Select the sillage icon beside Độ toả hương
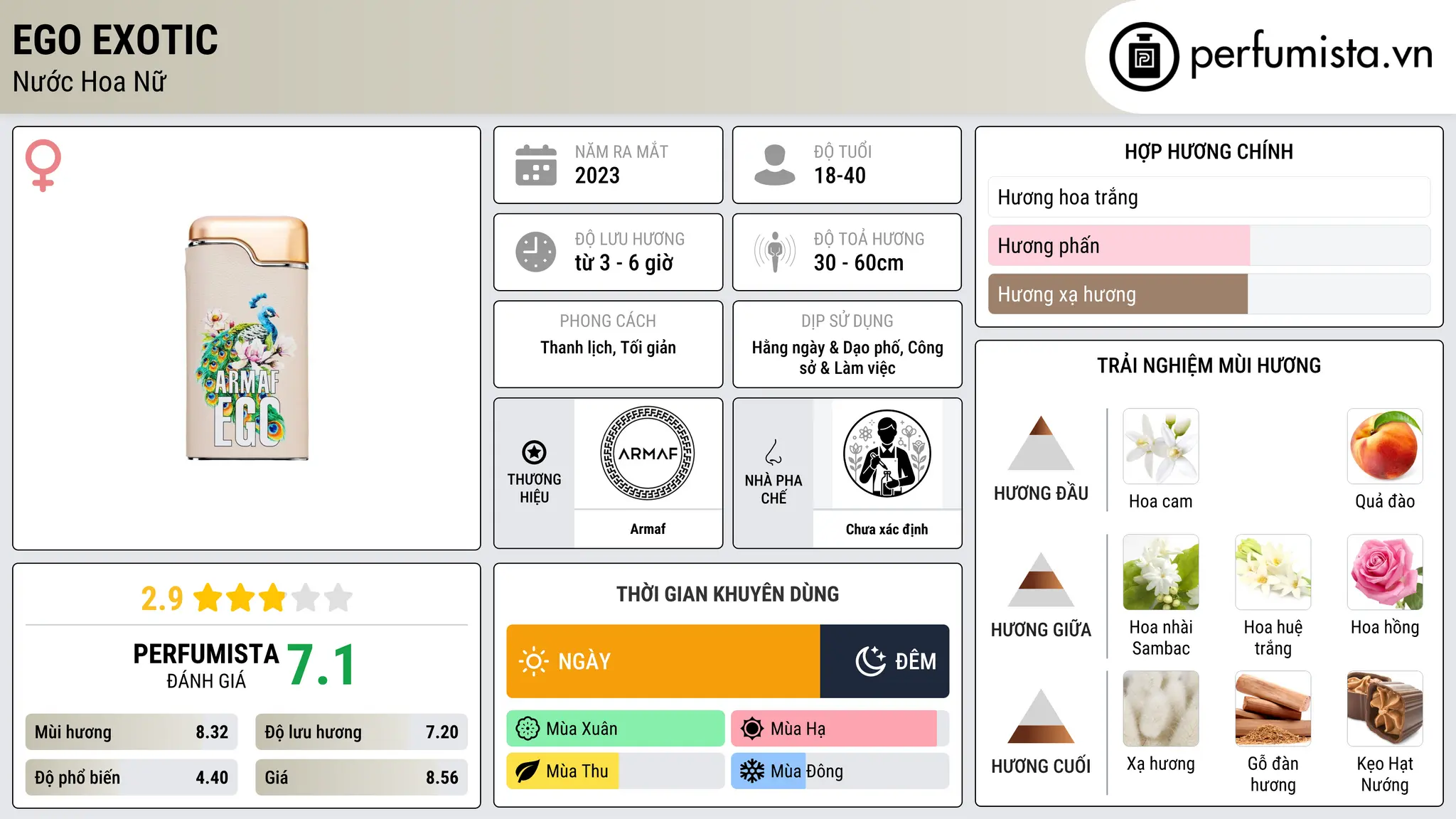This screenshot has height=819, width=1456. tap(775, 252)
